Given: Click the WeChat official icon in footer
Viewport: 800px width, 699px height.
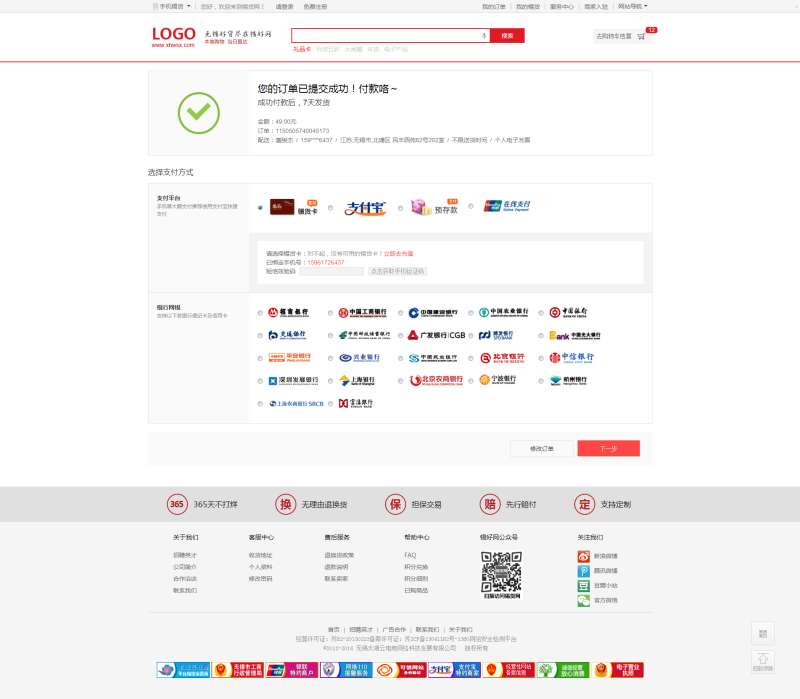Looking at the screenshot, I should [x=584, y=600].
